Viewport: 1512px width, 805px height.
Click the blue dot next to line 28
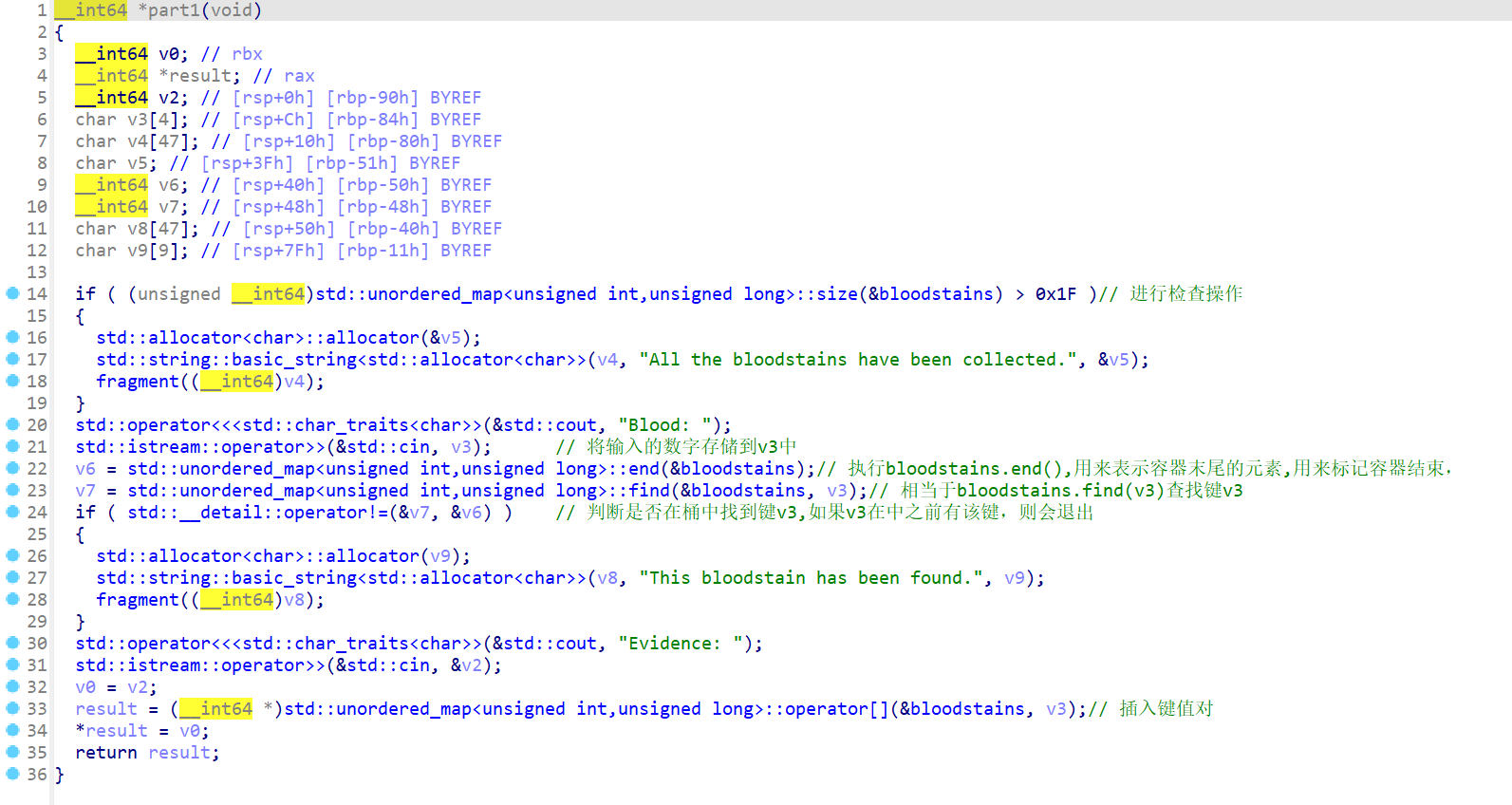pyautogui.click(x=12, y=599)
